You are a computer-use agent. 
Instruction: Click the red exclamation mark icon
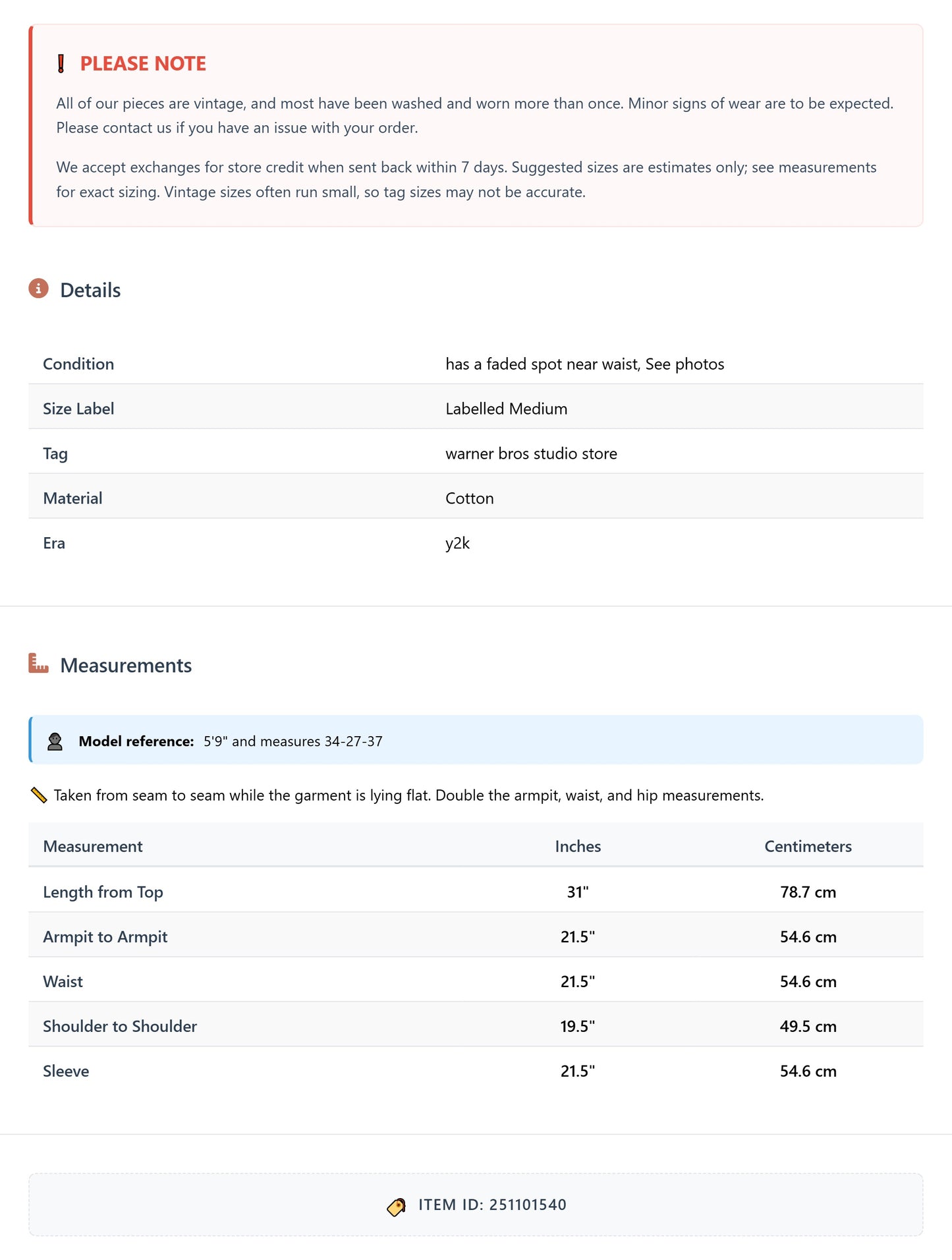click(x=61, y=64)
